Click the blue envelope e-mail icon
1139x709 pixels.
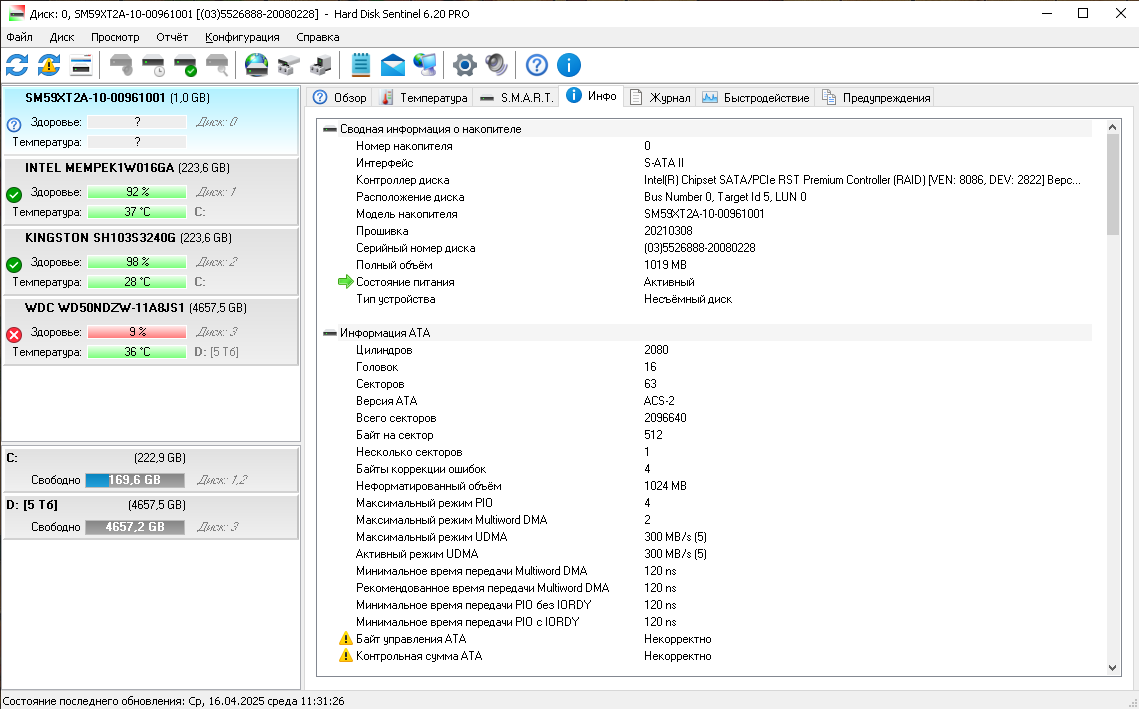(x=392, y=65)
